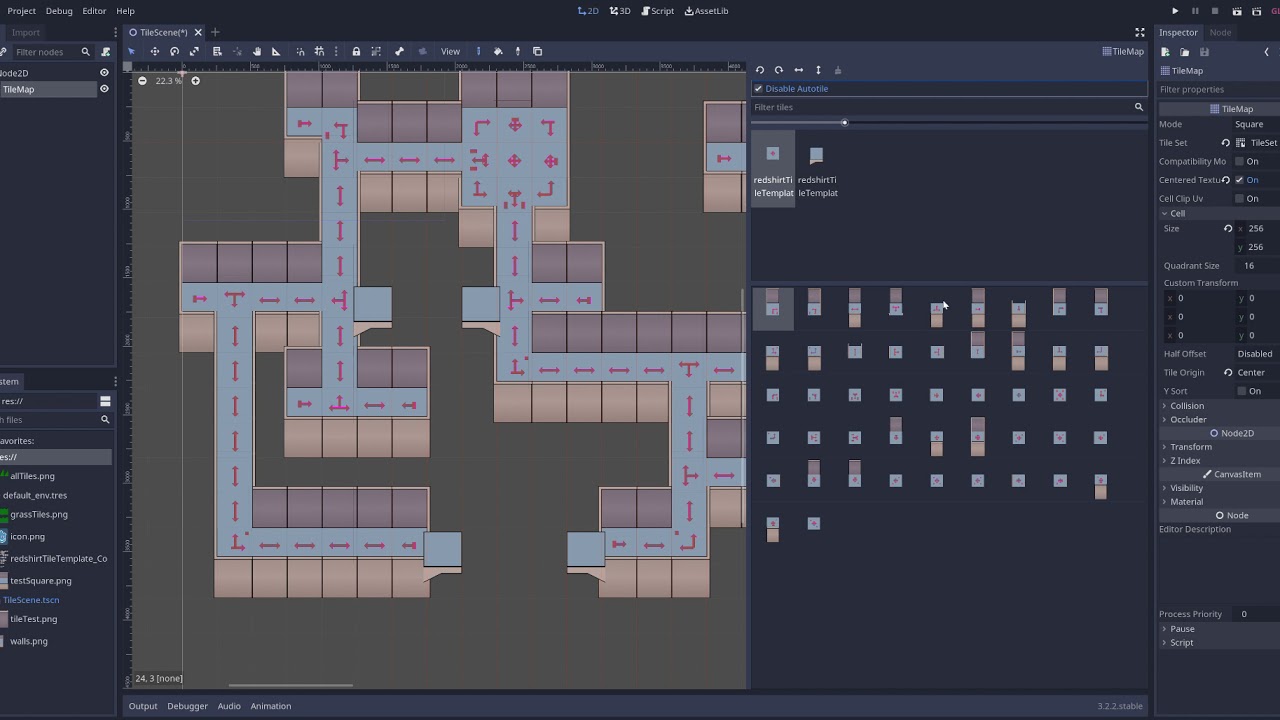Open the Output bottom panel
Viewport: 1280px width, 720px height.
pos(143,706)
